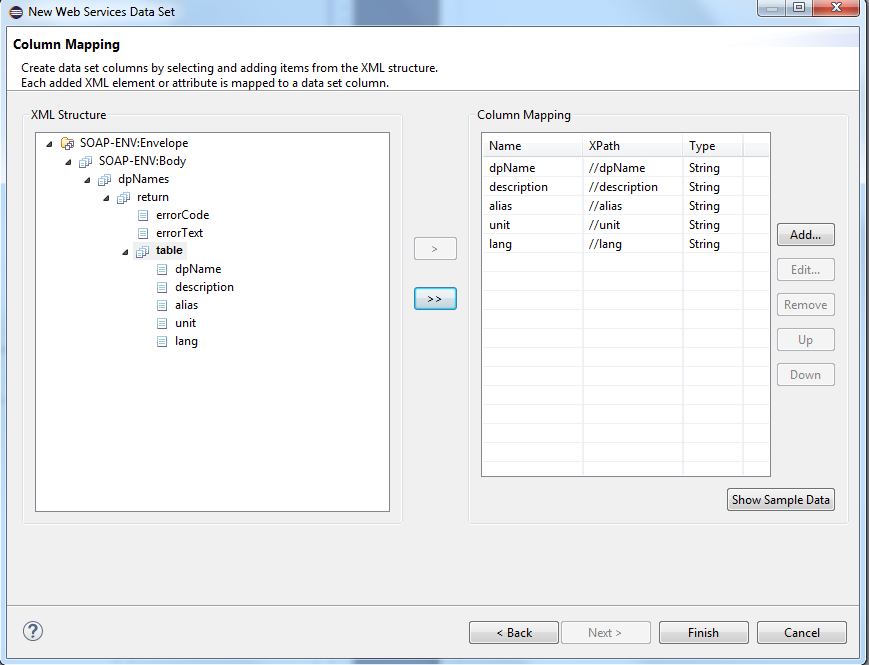Click the alias leaf icon in tree

point(162,305)
